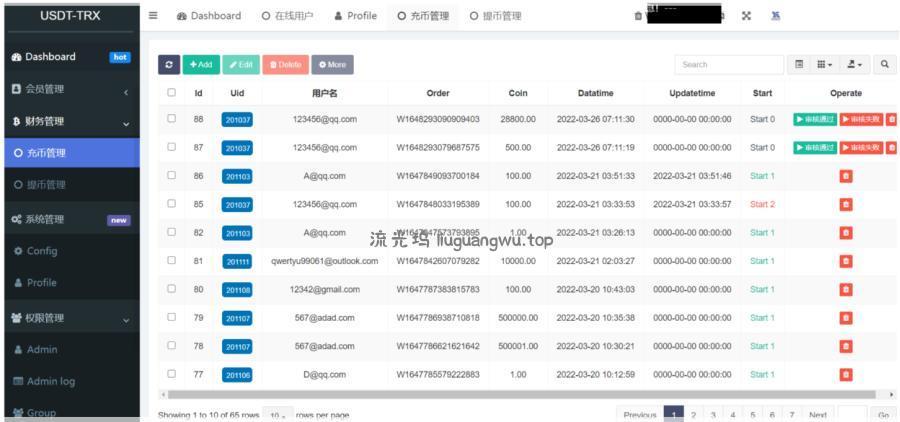Click the fullscreen icon in top bar
The height and width of the screenshot is (422, 900).
[x=747, y=16]
